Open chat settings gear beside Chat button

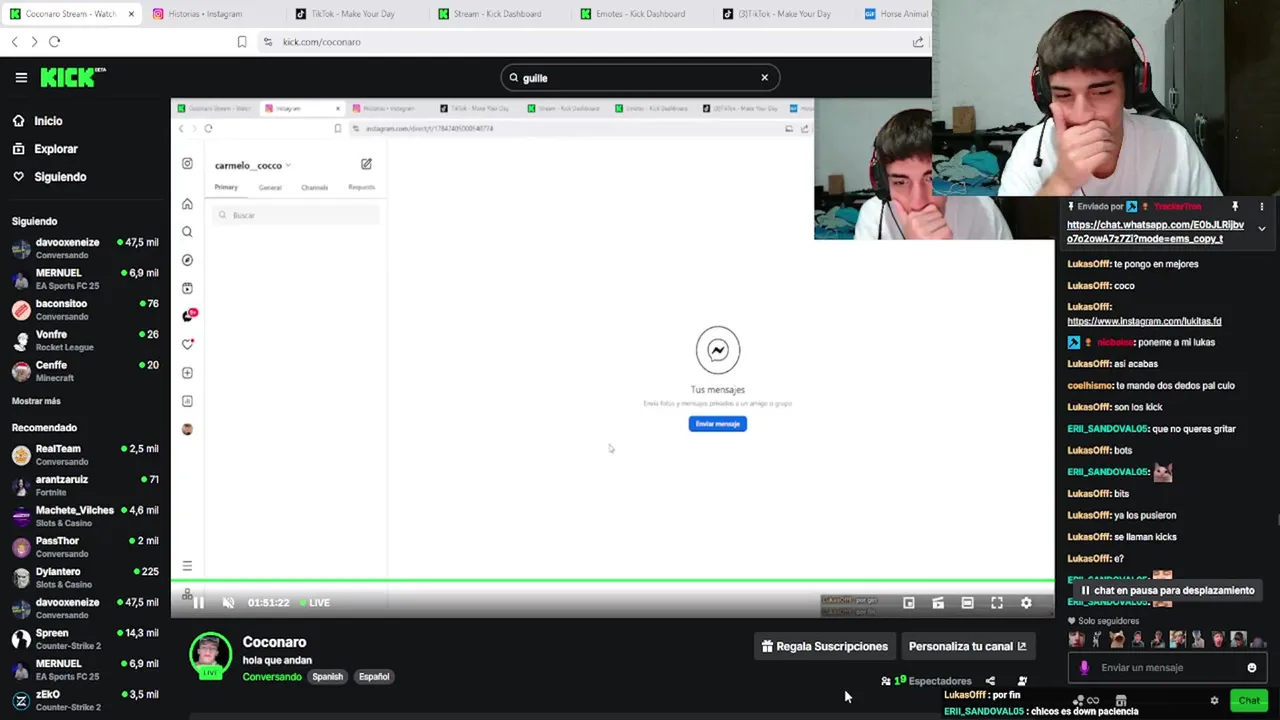[1214, 701]
